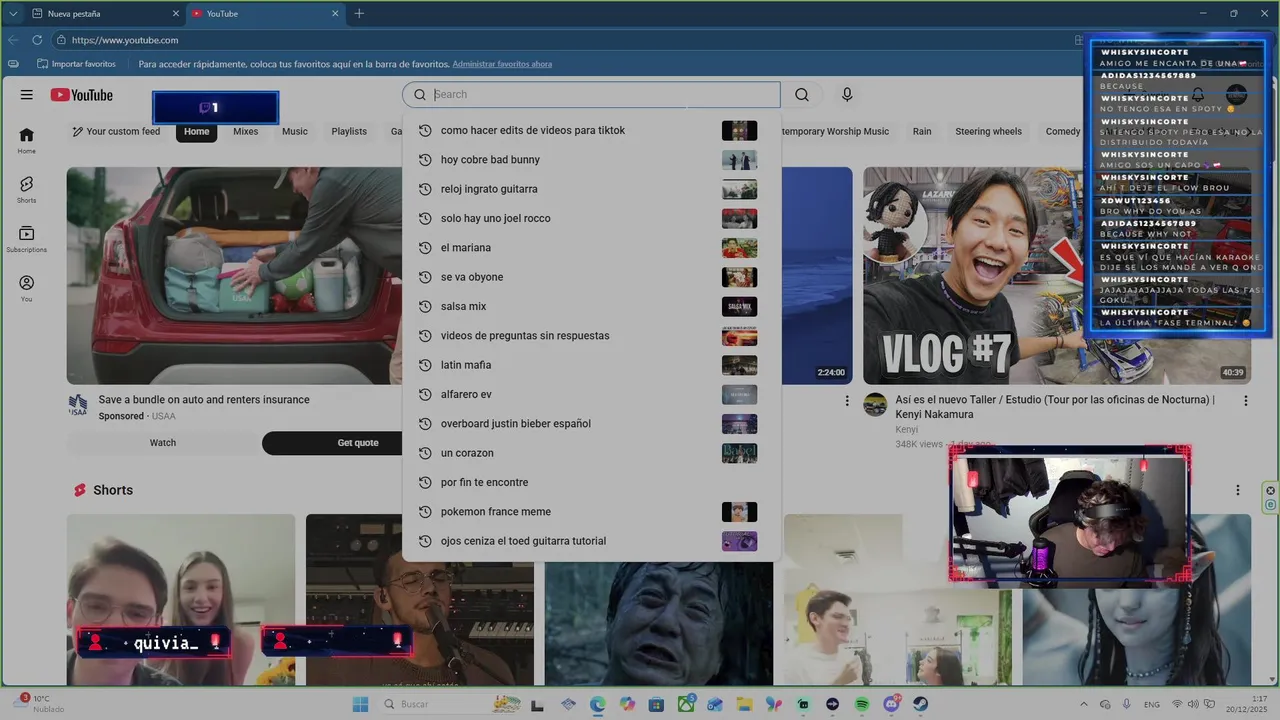Image resolution: width=1280 pixels, height=720 pixels.
Task: Switch to the Nueva pestaña tab
Action: click(104, 14)
